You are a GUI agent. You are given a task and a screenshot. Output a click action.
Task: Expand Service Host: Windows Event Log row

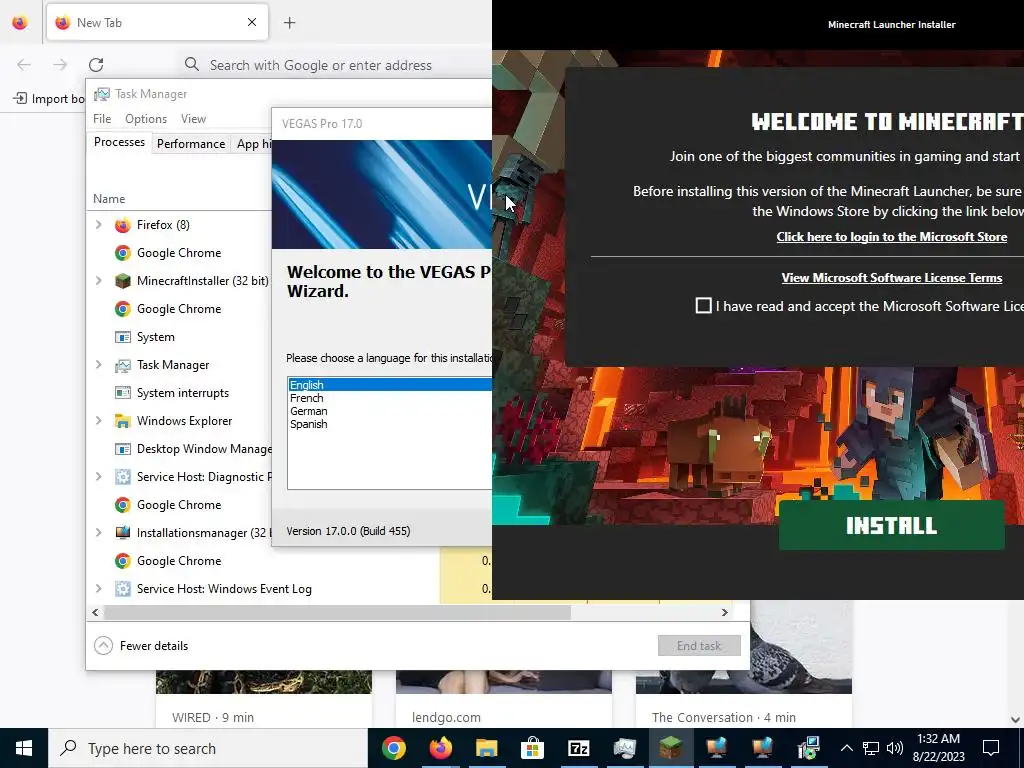tap(99, 588)
